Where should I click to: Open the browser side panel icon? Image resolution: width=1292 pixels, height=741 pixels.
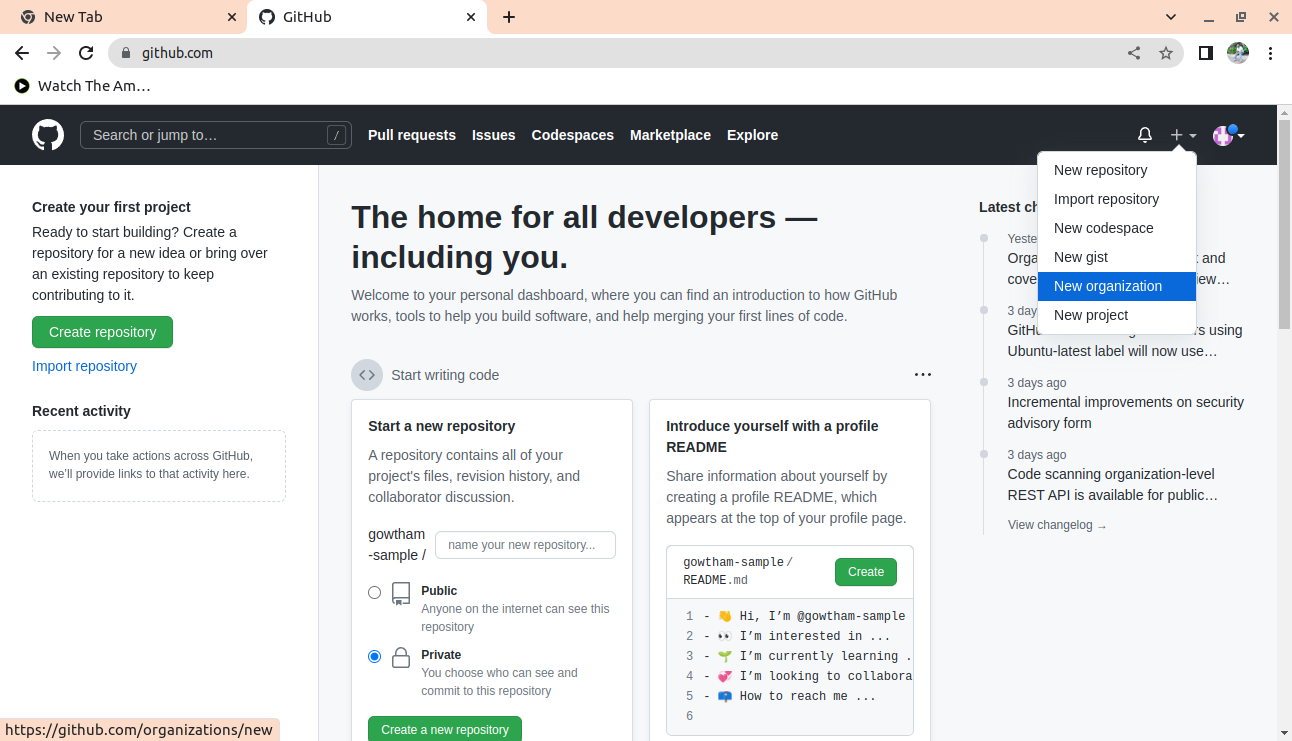coord(1206,53)
